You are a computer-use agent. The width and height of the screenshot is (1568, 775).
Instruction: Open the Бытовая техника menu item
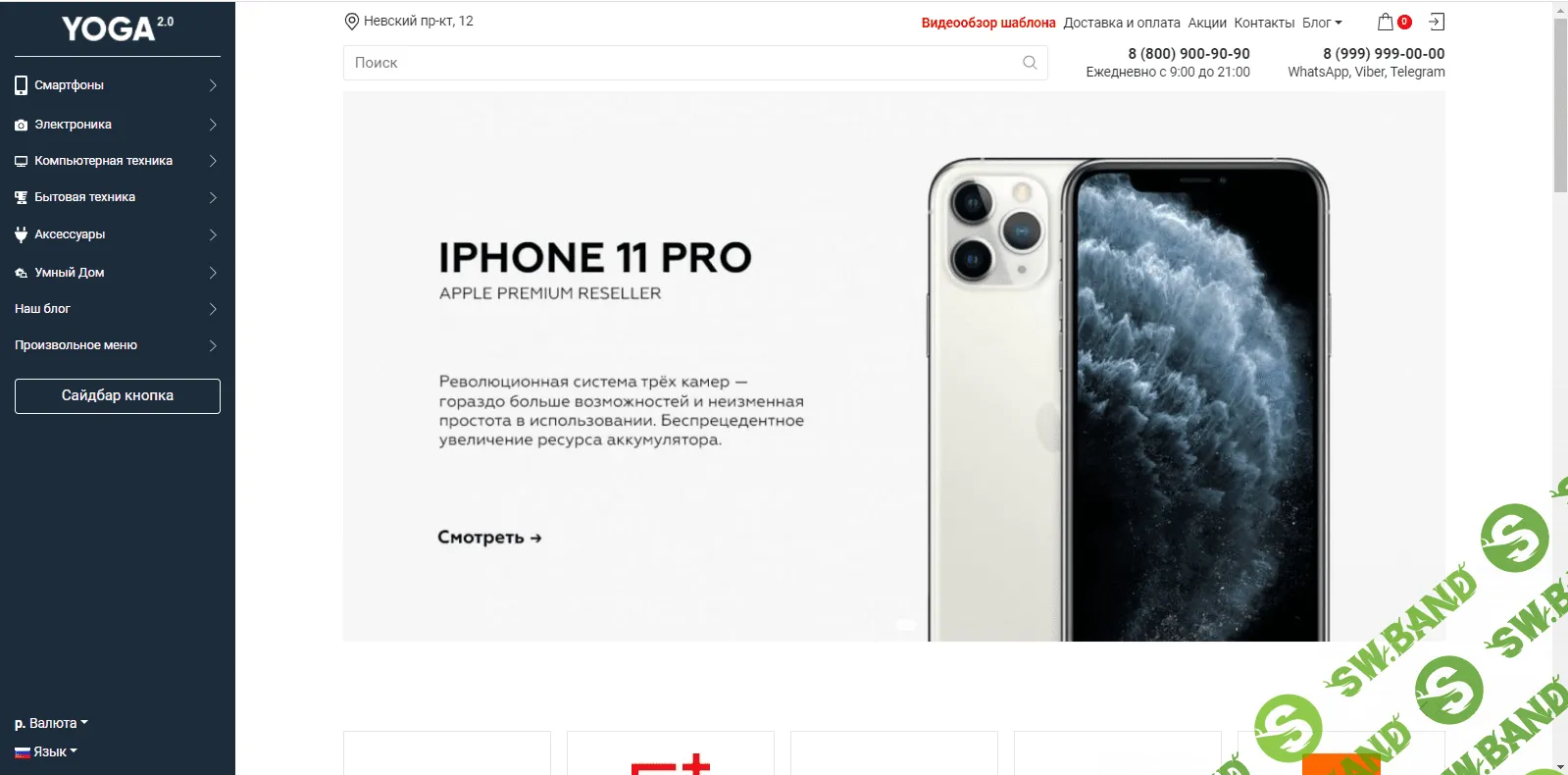tap(118, 197)
